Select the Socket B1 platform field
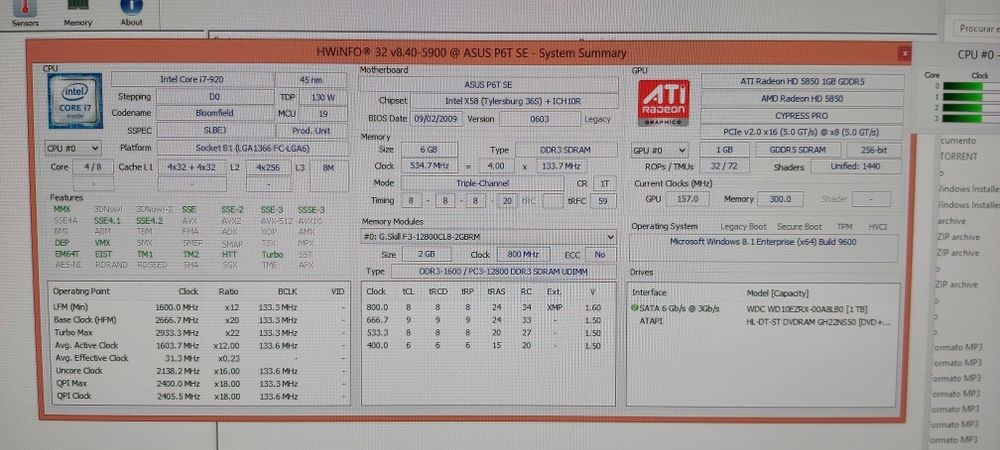Image resolution: width=1000 pixels, height=450 pixels. pos(253,148)
